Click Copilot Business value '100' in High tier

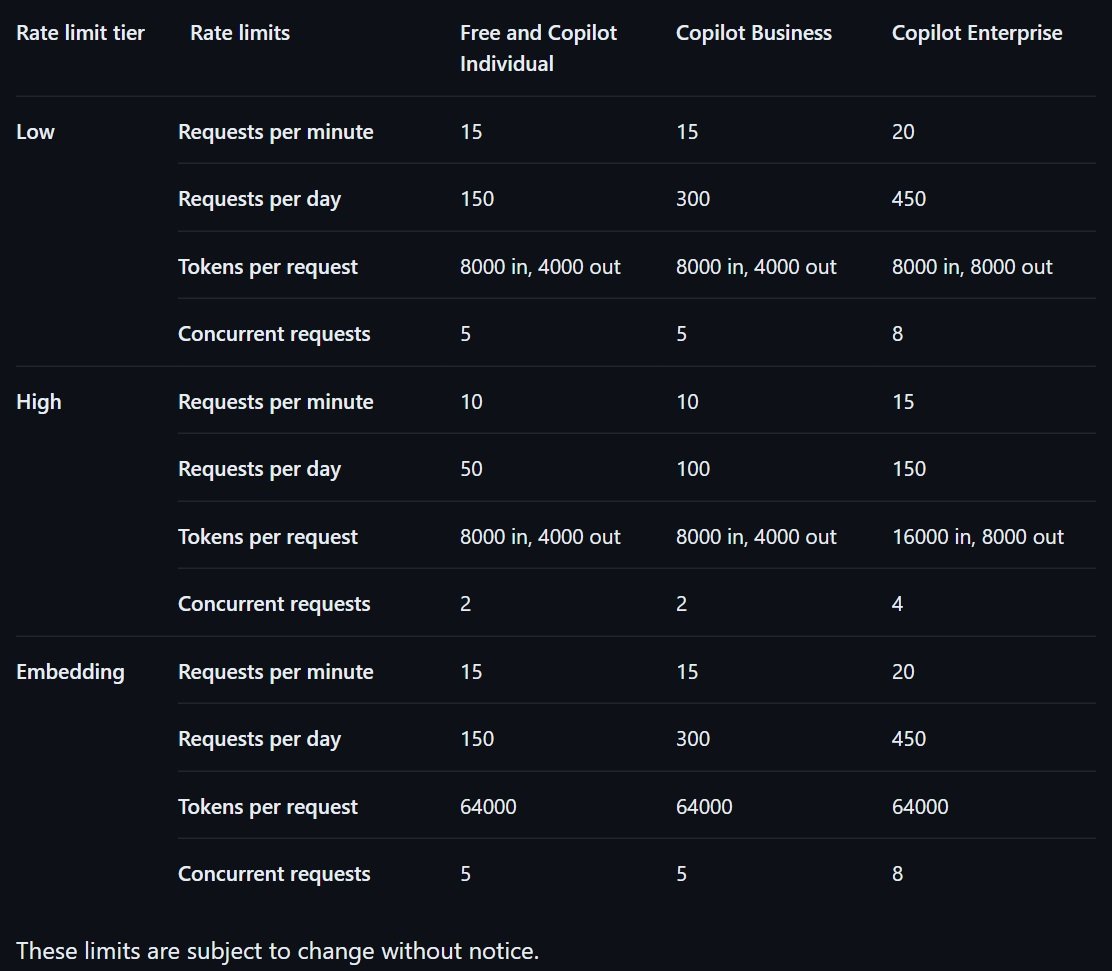pyautogui.click(x=692, y=469)
